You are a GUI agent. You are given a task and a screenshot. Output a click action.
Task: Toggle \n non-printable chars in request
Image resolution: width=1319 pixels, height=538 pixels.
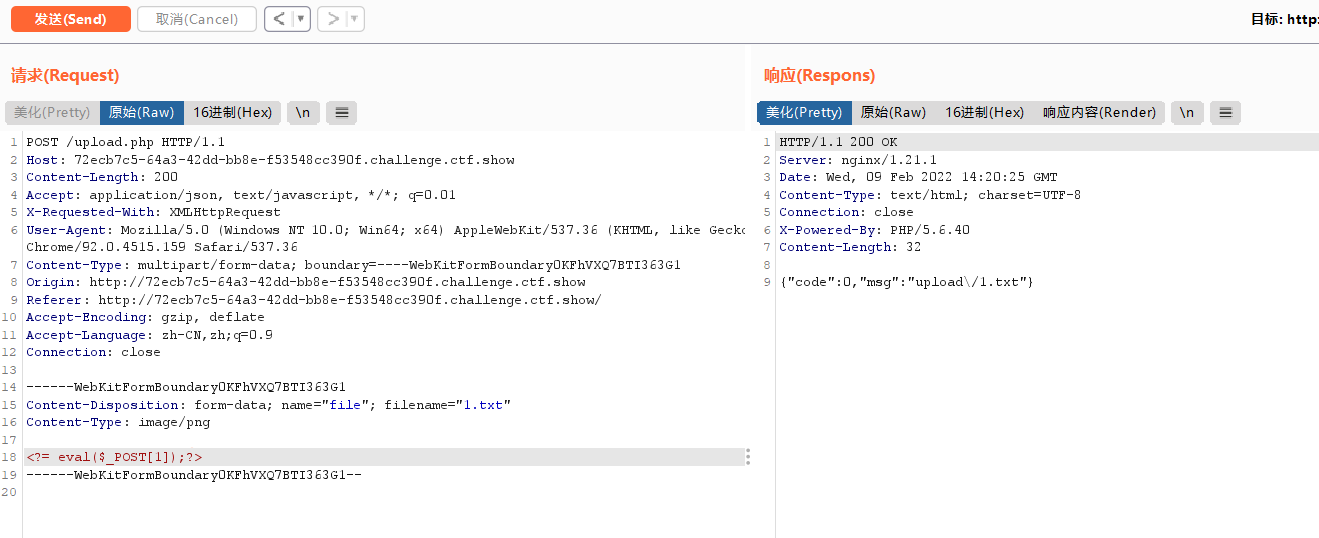point(302,112)
